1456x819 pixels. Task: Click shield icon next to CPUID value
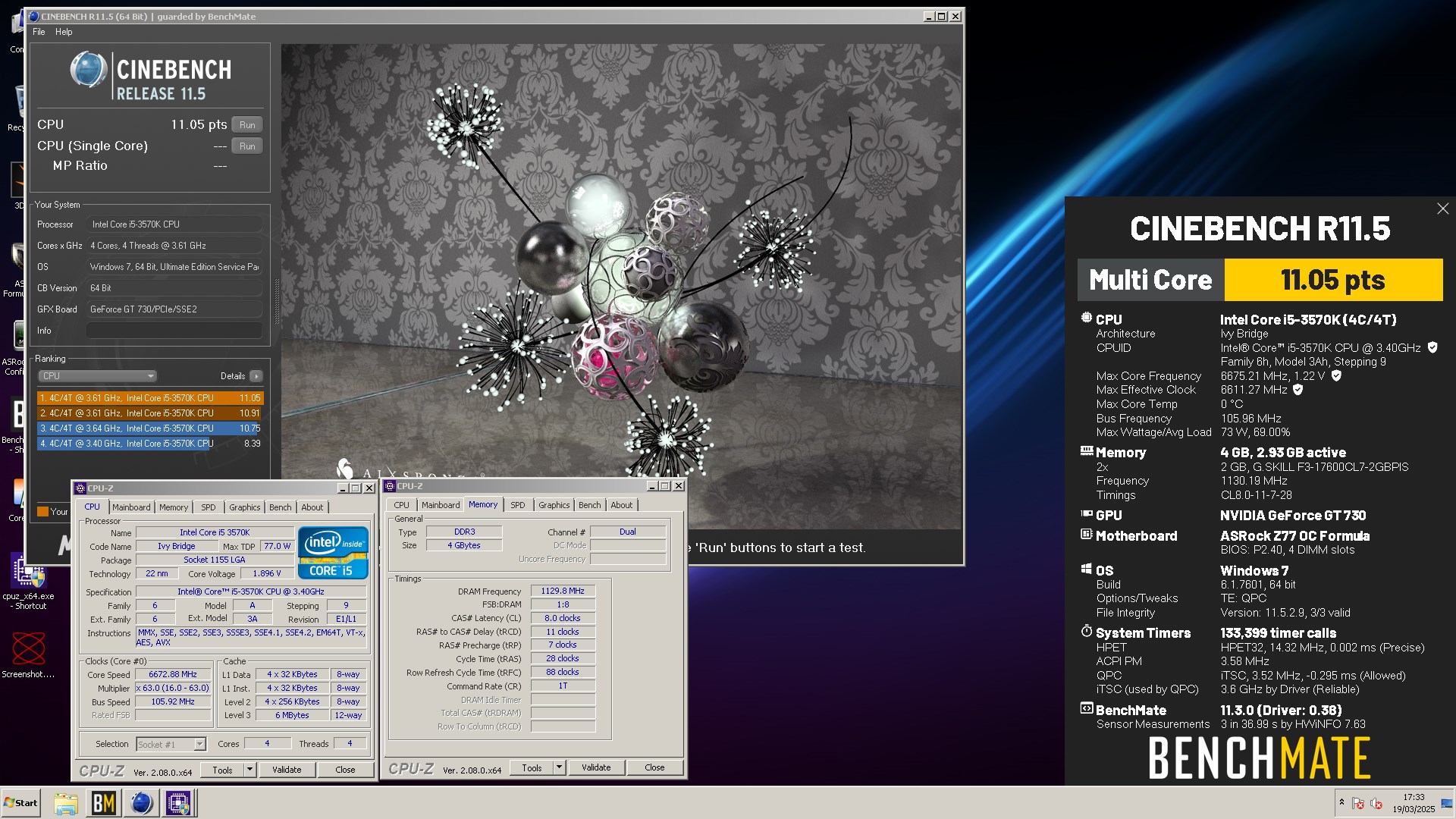1432,347
